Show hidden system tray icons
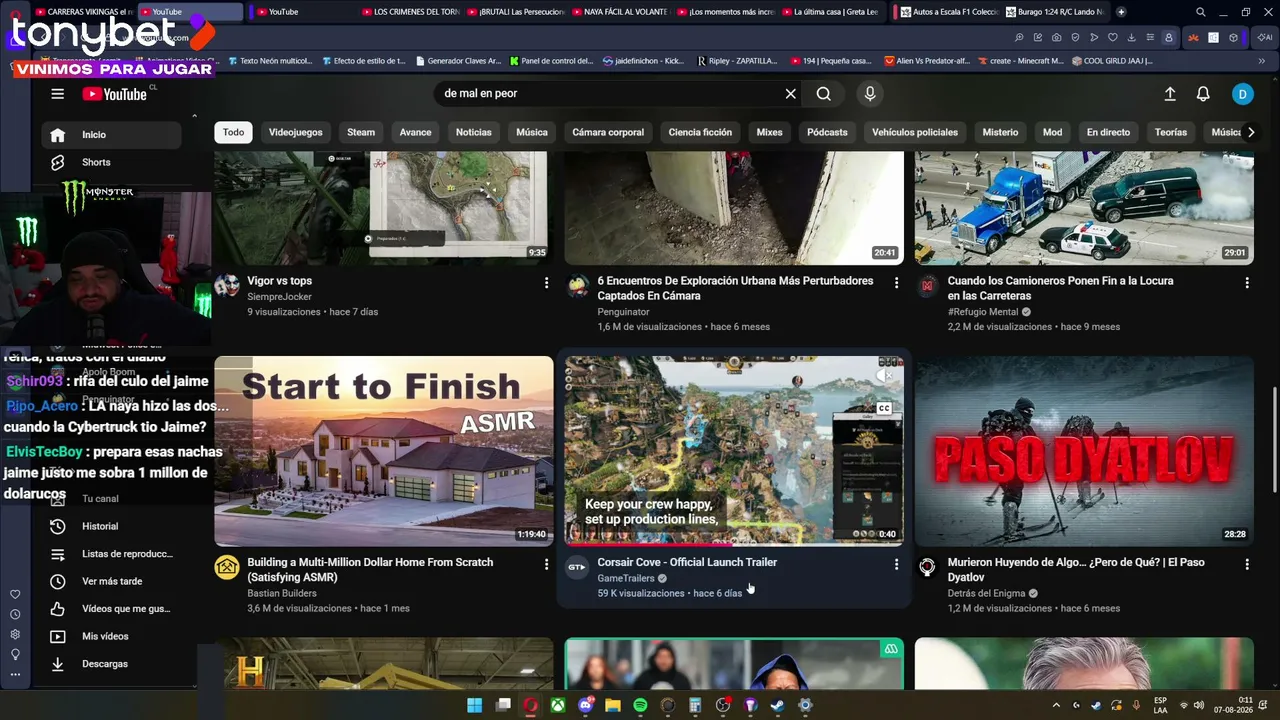1280x720 pixels. click(x=1056, y=706)
